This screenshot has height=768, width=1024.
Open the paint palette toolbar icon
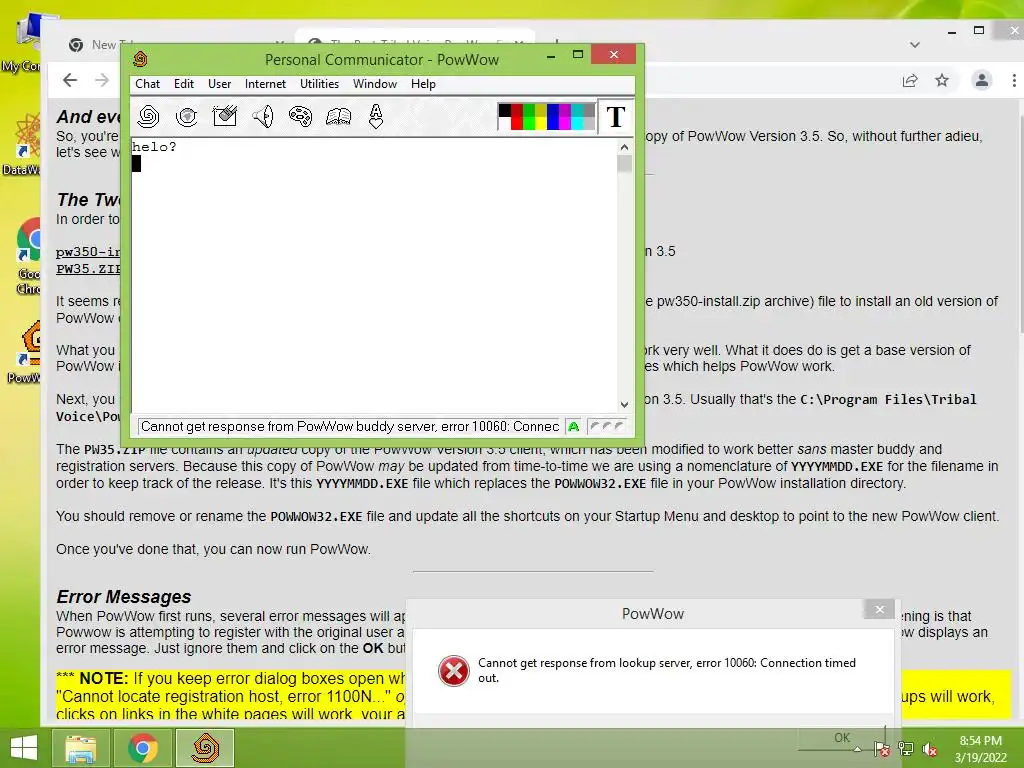pos(300,116)
